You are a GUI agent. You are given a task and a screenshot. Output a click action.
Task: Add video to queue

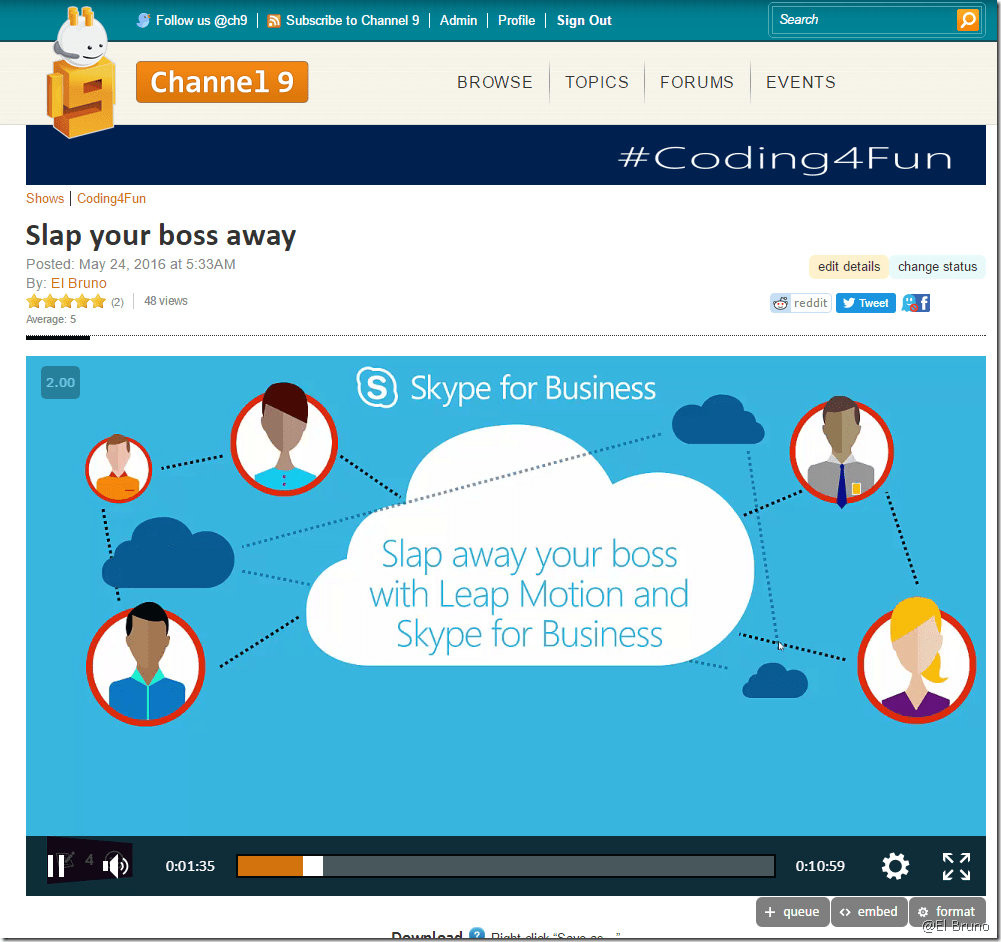pos(792,912)
